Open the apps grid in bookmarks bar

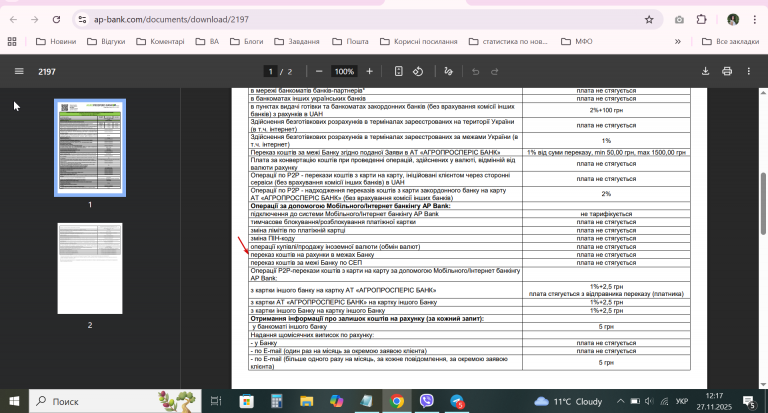[x=12, y=42]
